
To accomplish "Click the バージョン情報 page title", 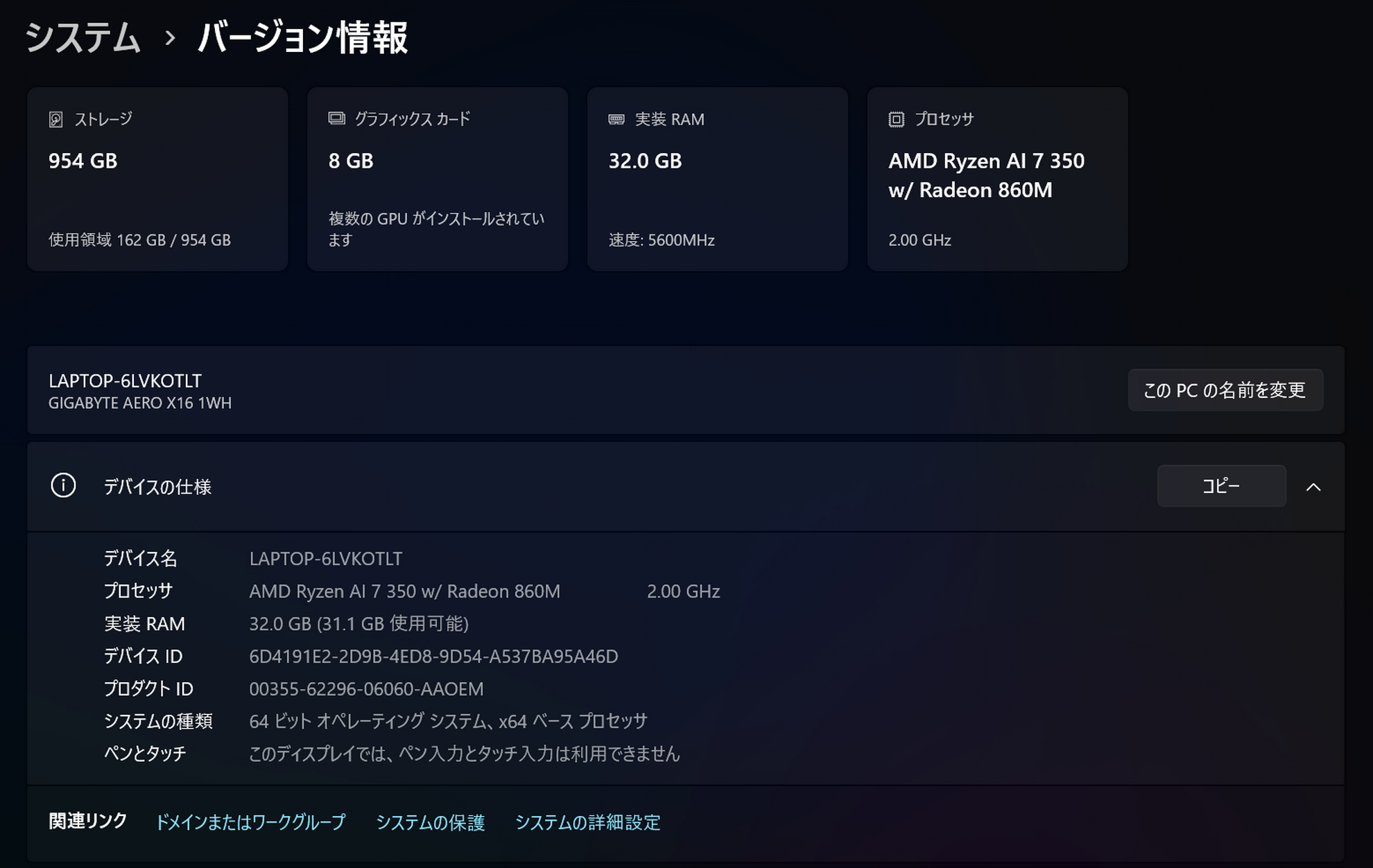I will (303, 37).
